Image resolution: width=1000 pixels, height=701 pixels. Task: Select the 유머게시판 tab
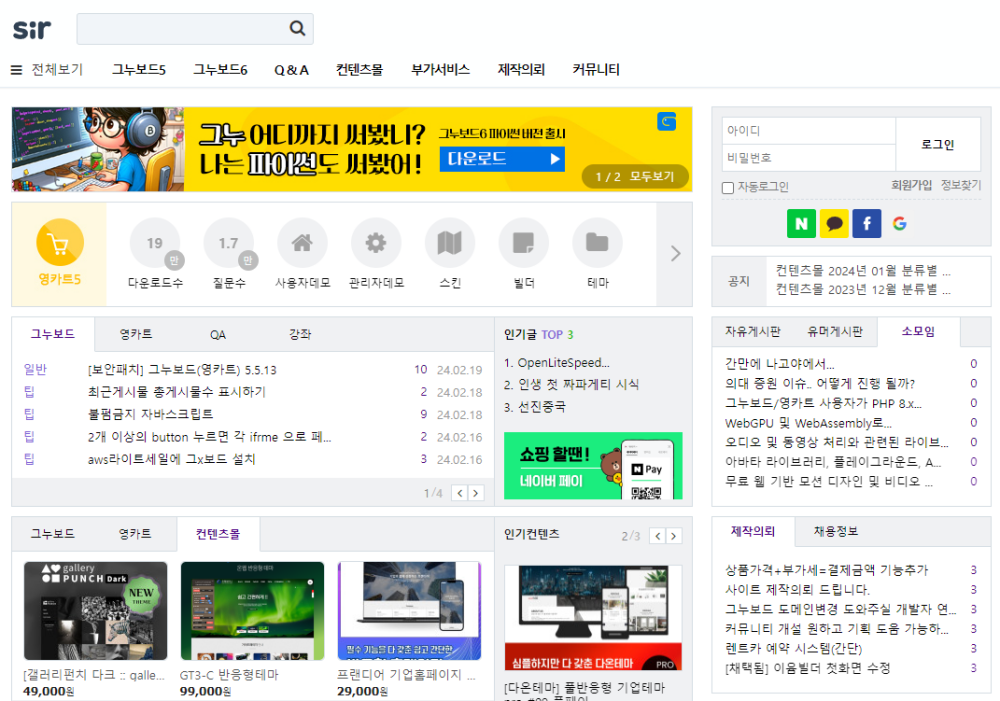click(835, 332)
